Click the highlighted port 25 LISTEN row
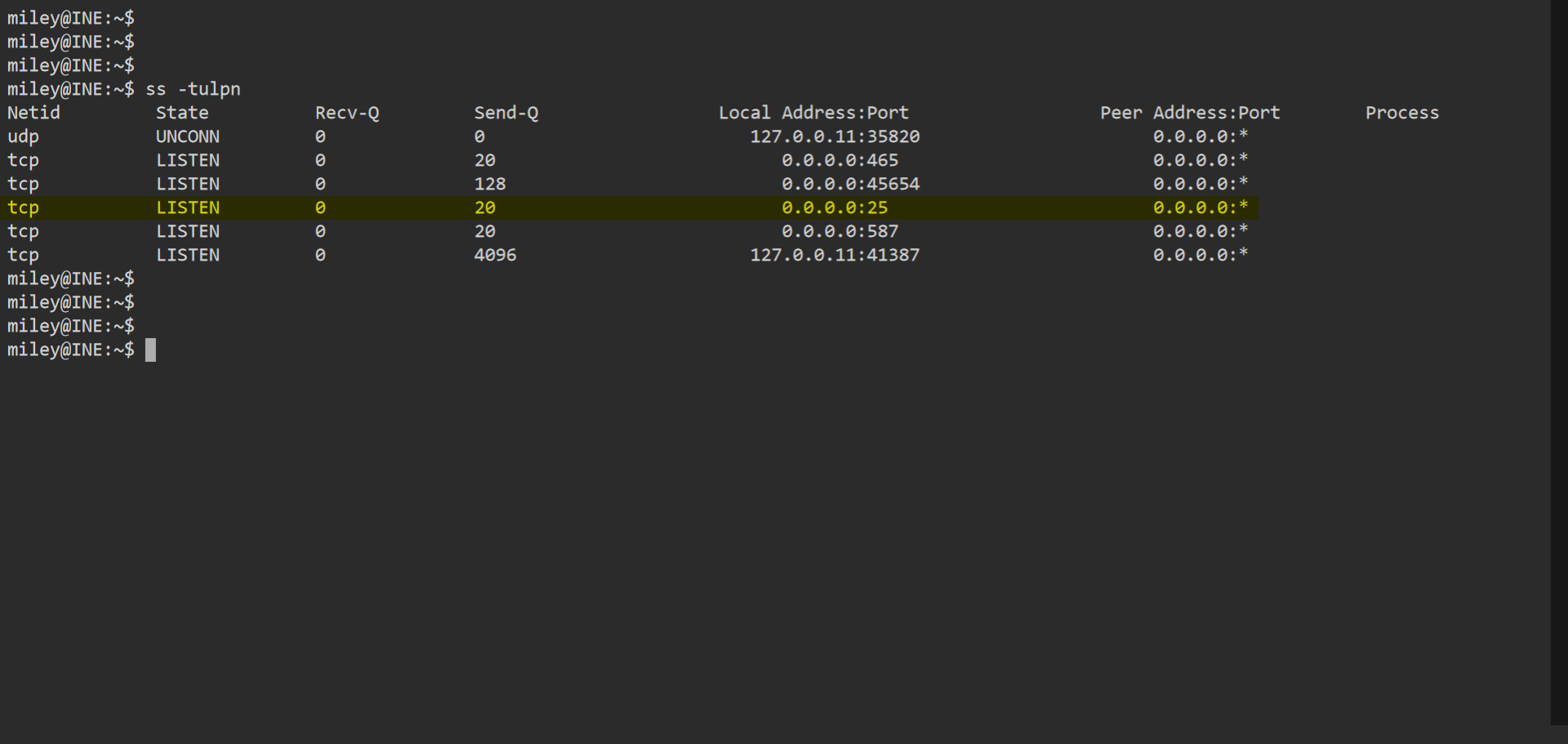The height and width of the screenshot is (744, 1568). pyautogui.click(x=629, y=207)
